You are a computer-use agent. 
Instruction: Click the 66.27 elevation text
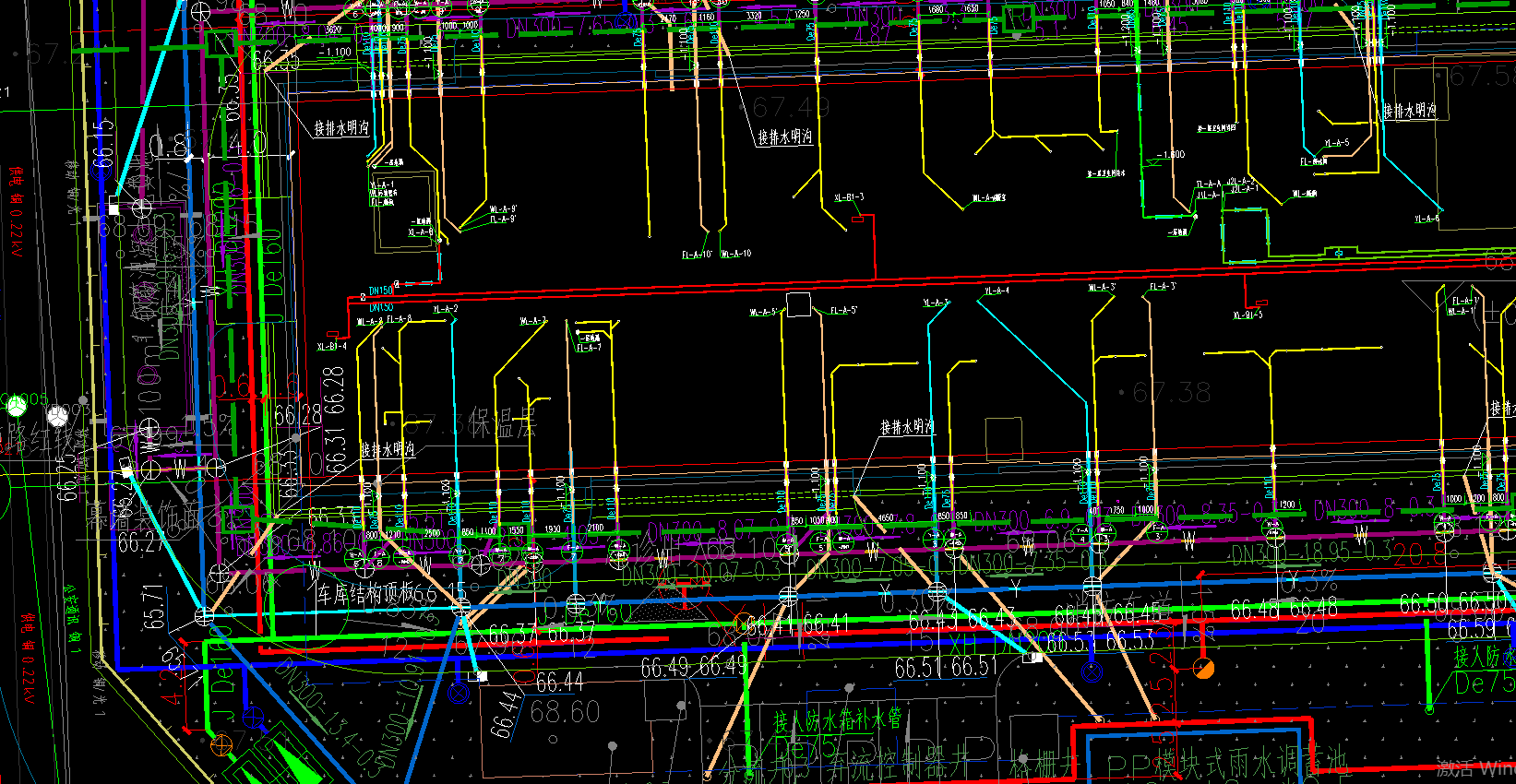point(141,543)
